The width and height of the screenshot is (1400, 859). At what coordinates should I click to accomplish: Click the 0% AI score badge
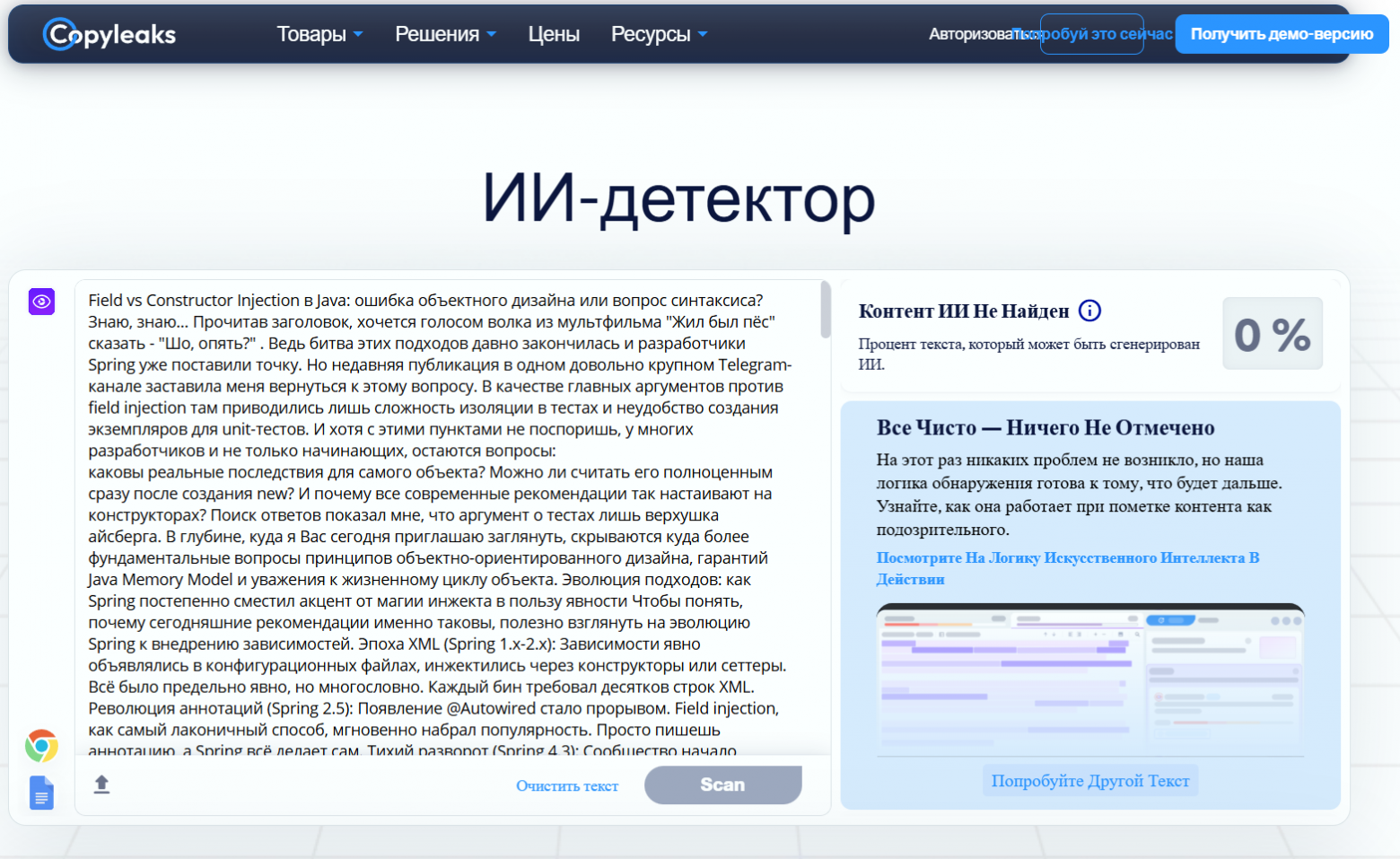[1272, 333]
